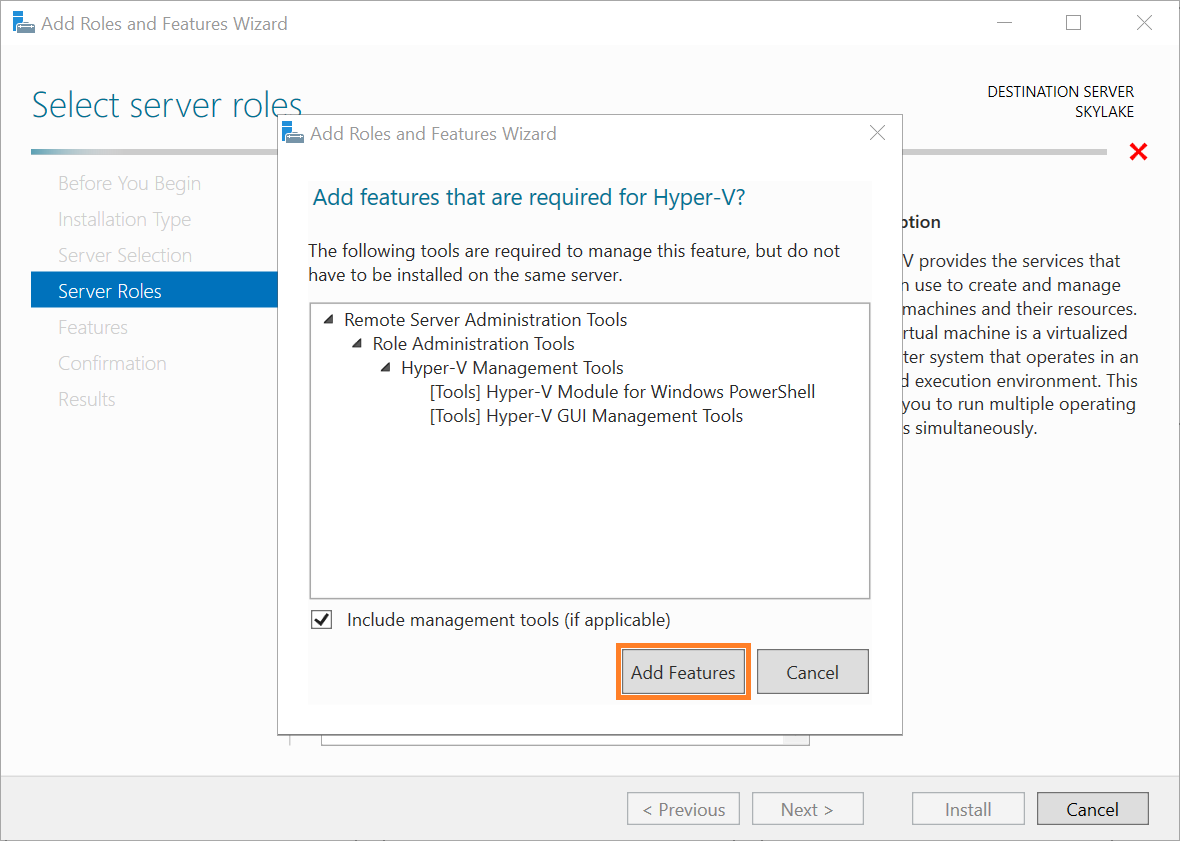Click the Add Features button
Image resolution: width=1180 pixels, height=841 pixels.
point(683,672)
